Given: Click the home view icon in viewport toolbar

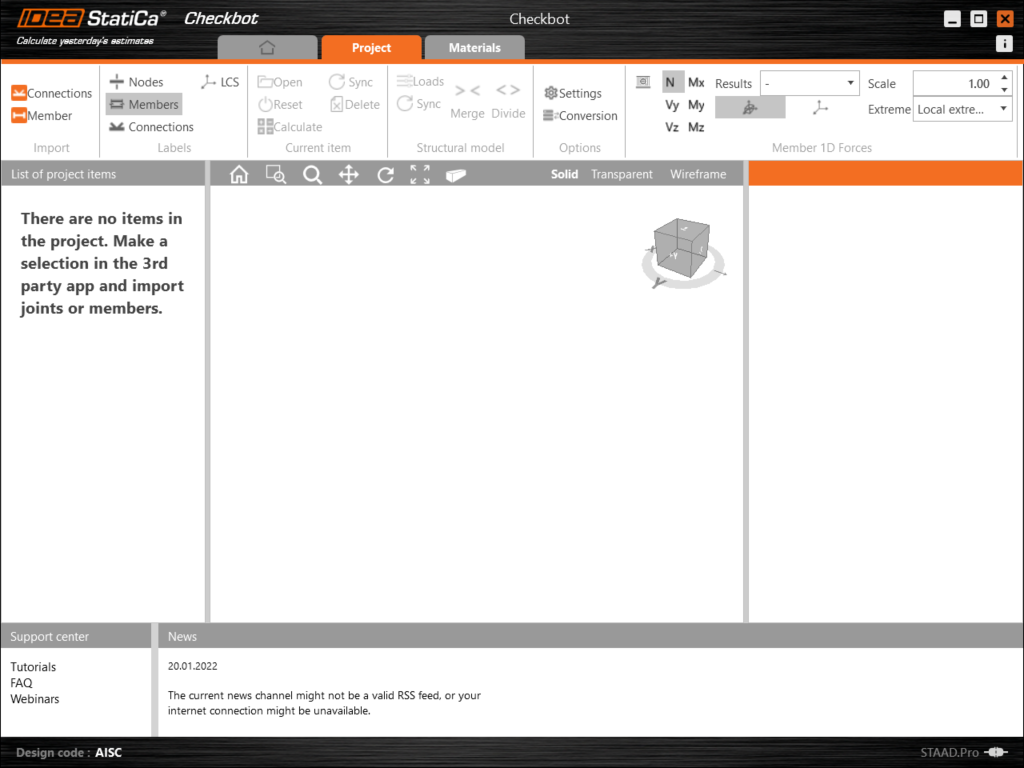Looking at the screenshot, I should (x=239, y=175).
